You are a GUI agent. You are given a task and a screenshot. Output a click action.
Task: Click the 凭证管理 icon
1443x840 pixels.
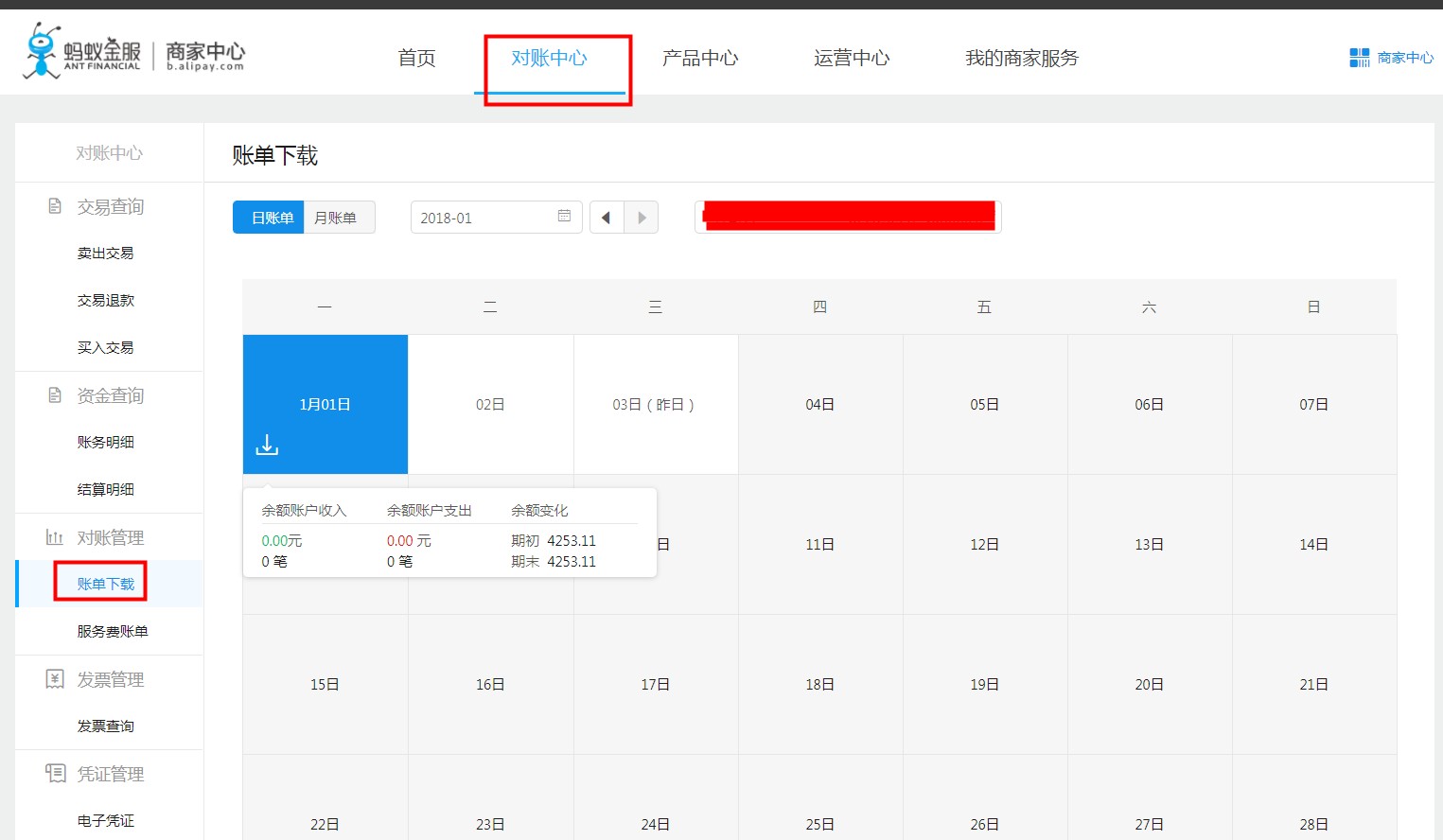click(x=56, y=774)
